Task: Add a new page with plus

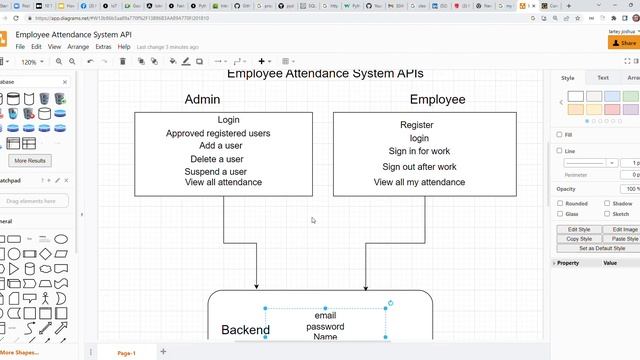Action: click(x=163, y=351)
